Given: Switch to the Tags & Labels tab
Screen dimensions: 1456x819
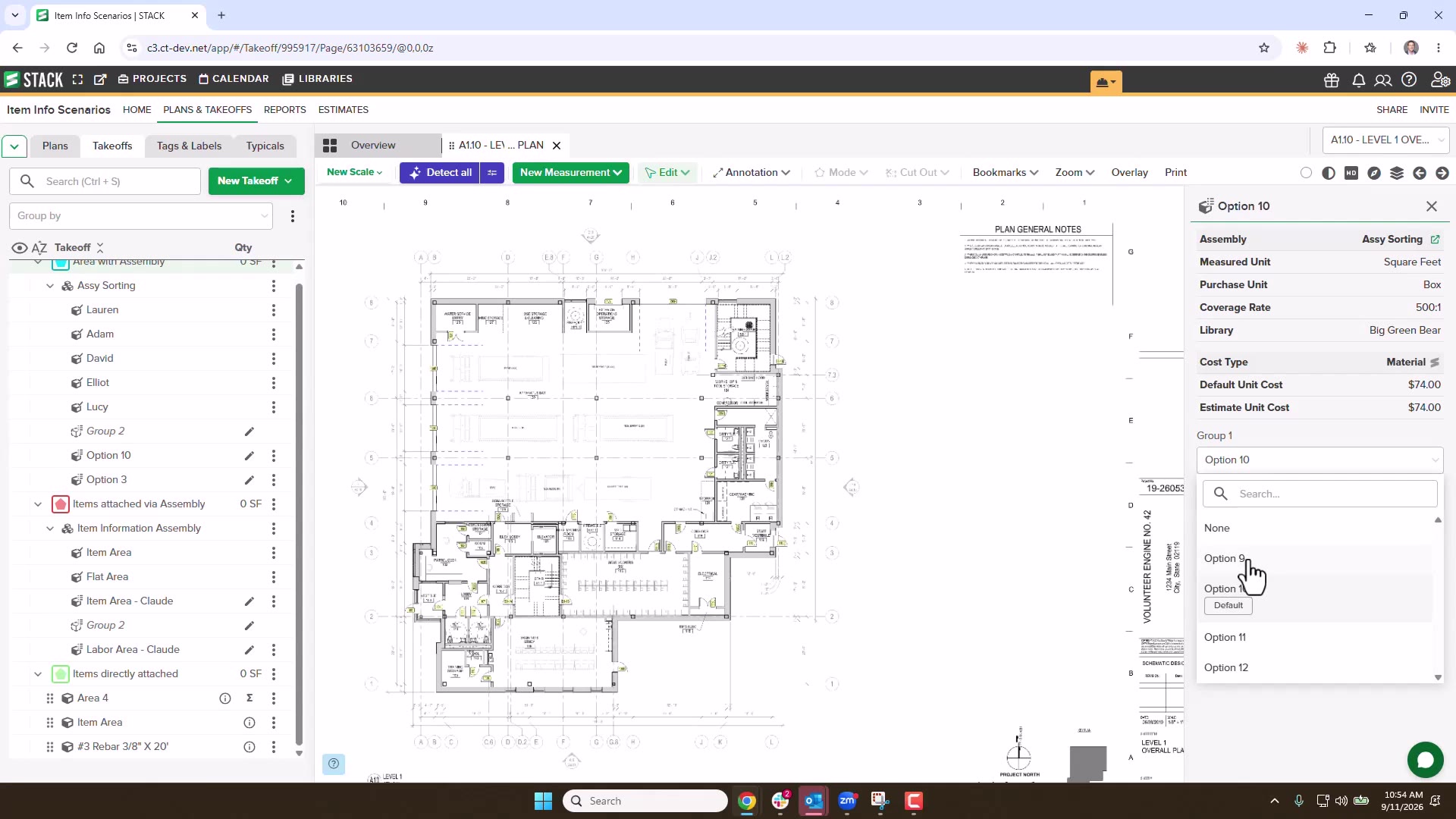Looking at the screenshot, I should (190, 146).
